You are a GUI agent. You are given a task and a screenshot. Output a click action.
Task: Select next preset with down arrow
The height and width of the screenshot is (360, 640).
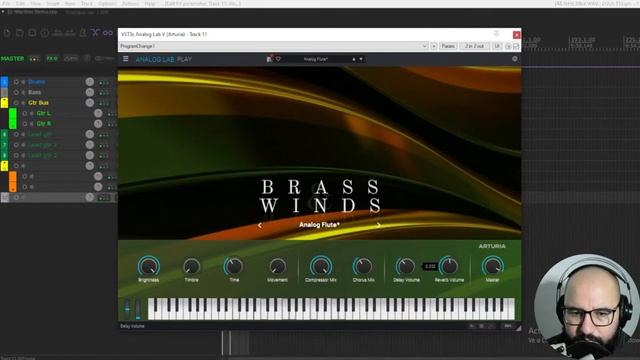pos(361,59)
